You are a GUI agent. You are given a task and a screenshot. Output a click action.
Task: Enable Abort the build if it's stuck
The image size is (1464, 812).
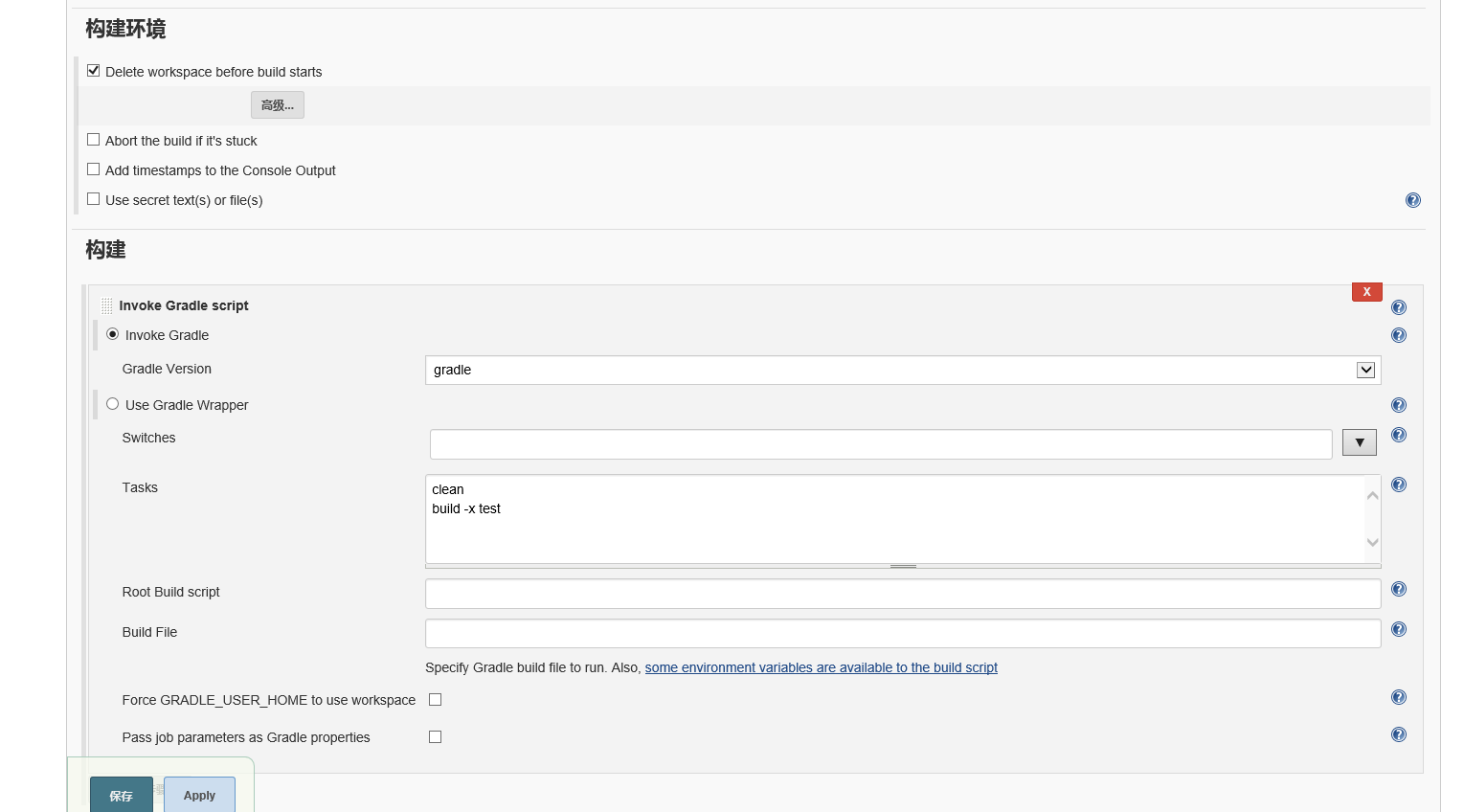point(93,140)
